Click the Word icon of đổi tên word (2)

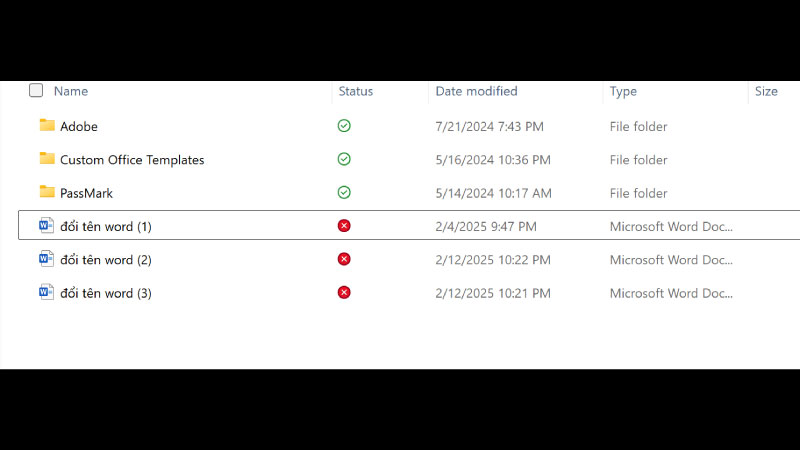coord(46,259)
